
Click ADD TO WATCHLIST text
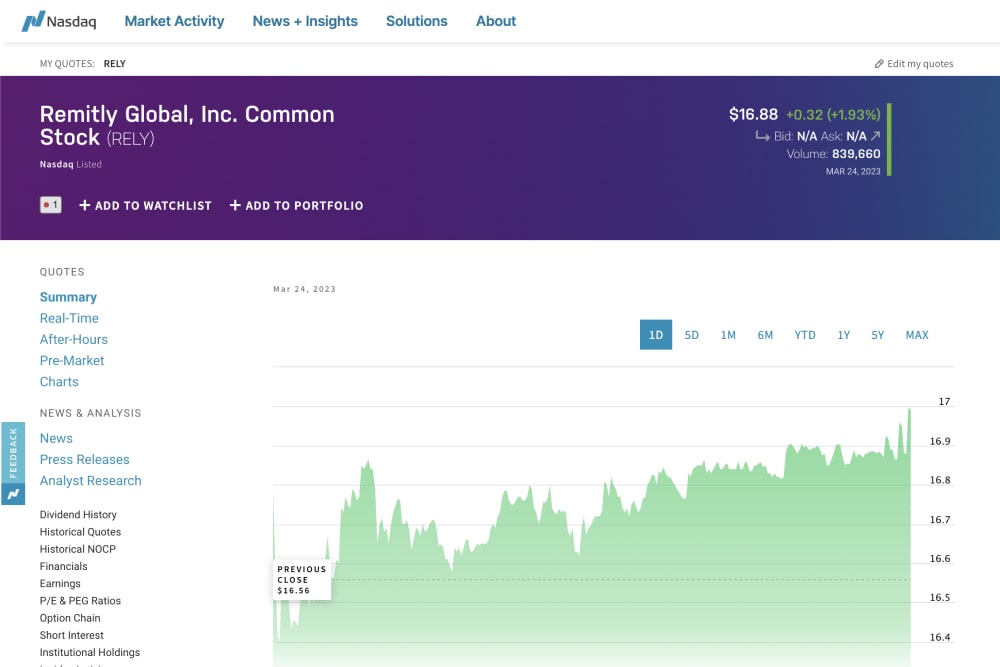point(153,205)
